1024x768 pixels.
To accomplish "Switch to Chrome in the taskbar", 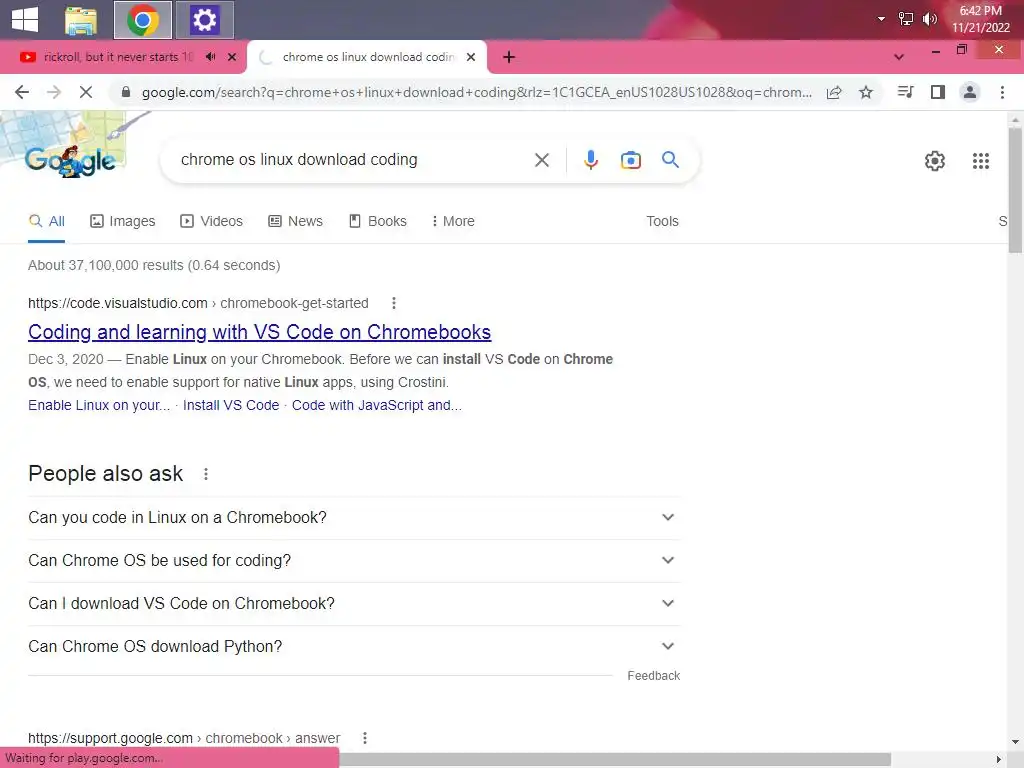I will [x=143, y=20].
